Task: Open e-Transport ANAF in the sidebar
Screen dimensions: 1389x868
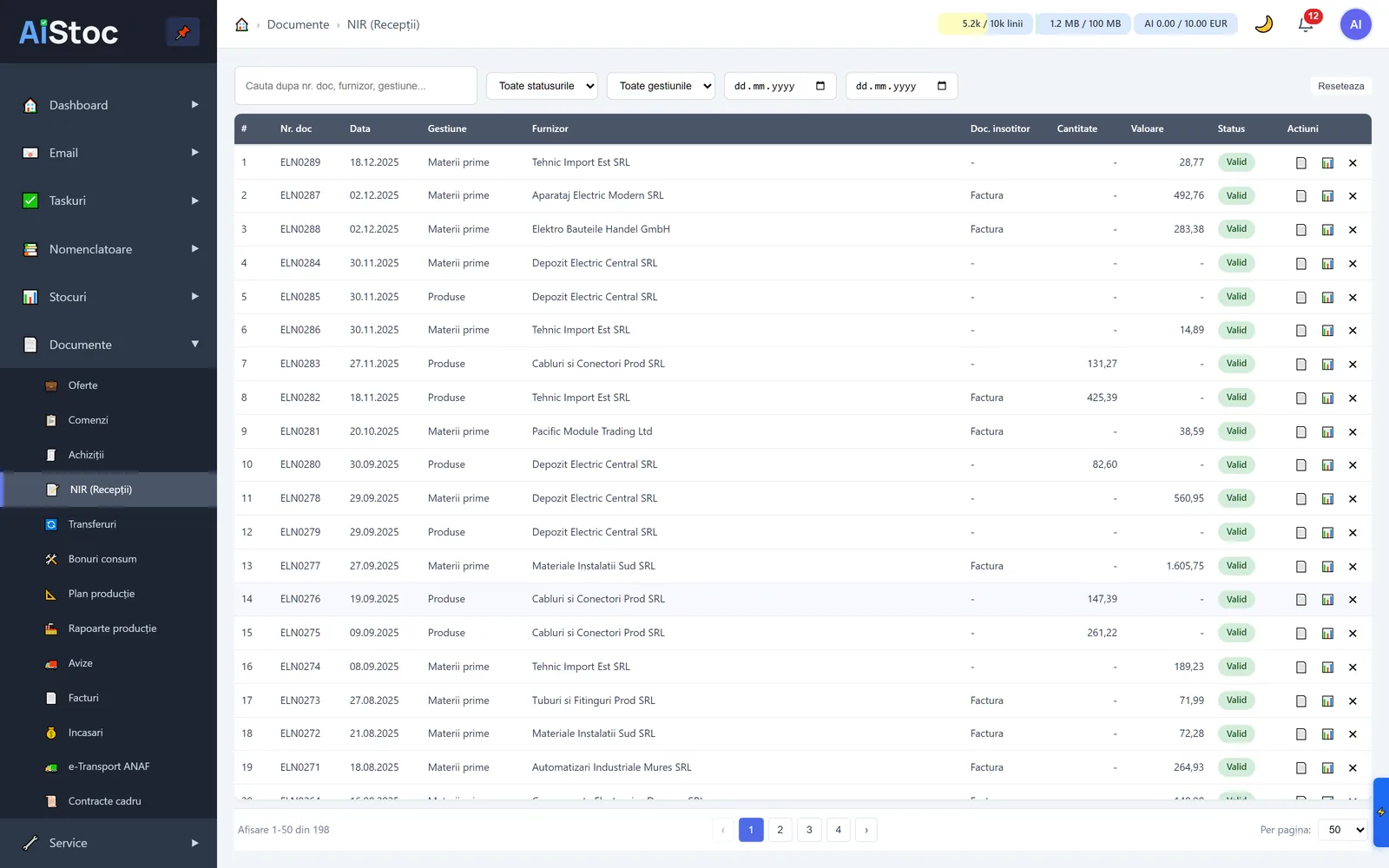Action: 109,766
